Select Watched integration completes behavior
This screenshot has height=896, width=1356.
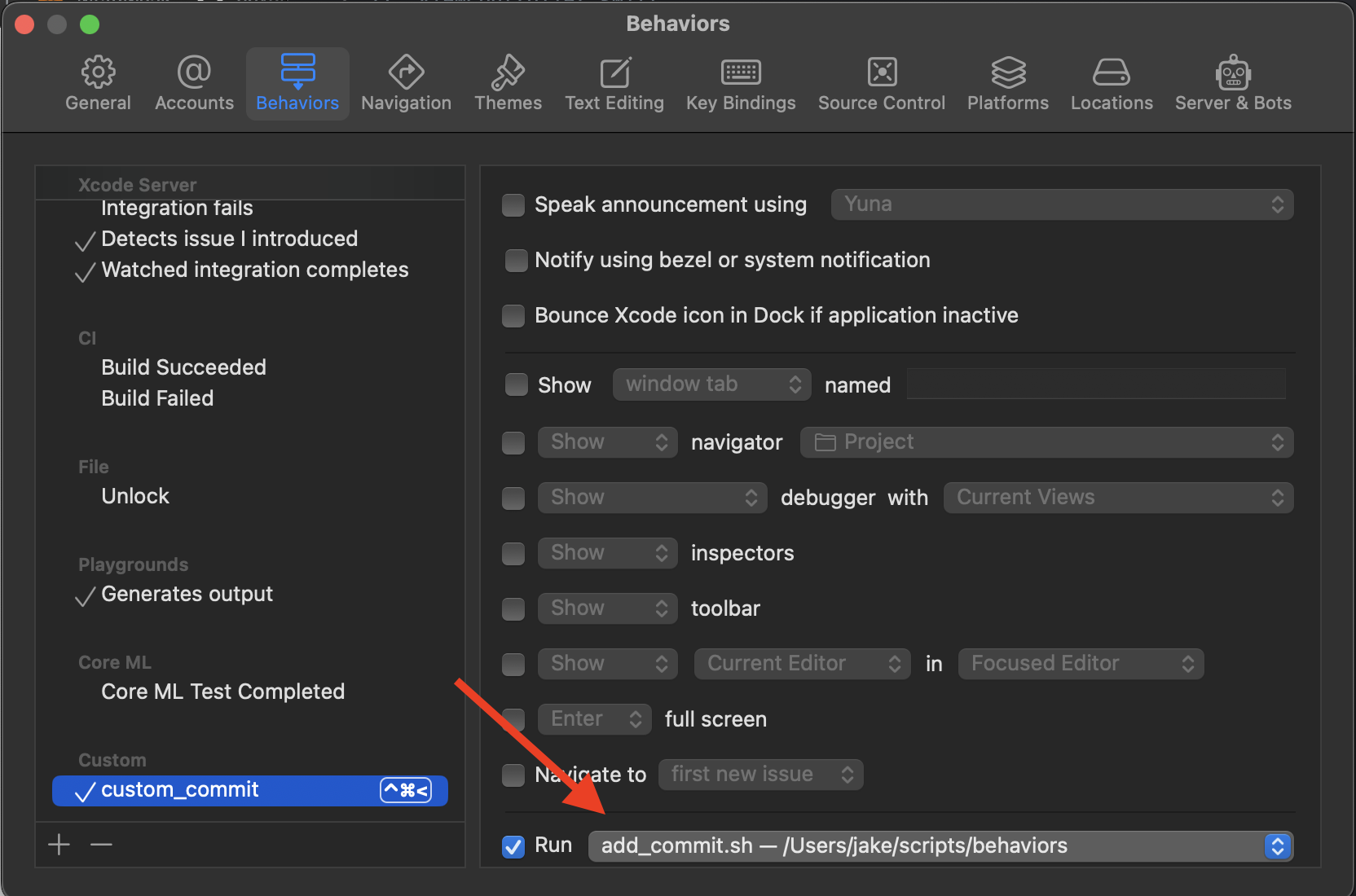coord(254,270)
